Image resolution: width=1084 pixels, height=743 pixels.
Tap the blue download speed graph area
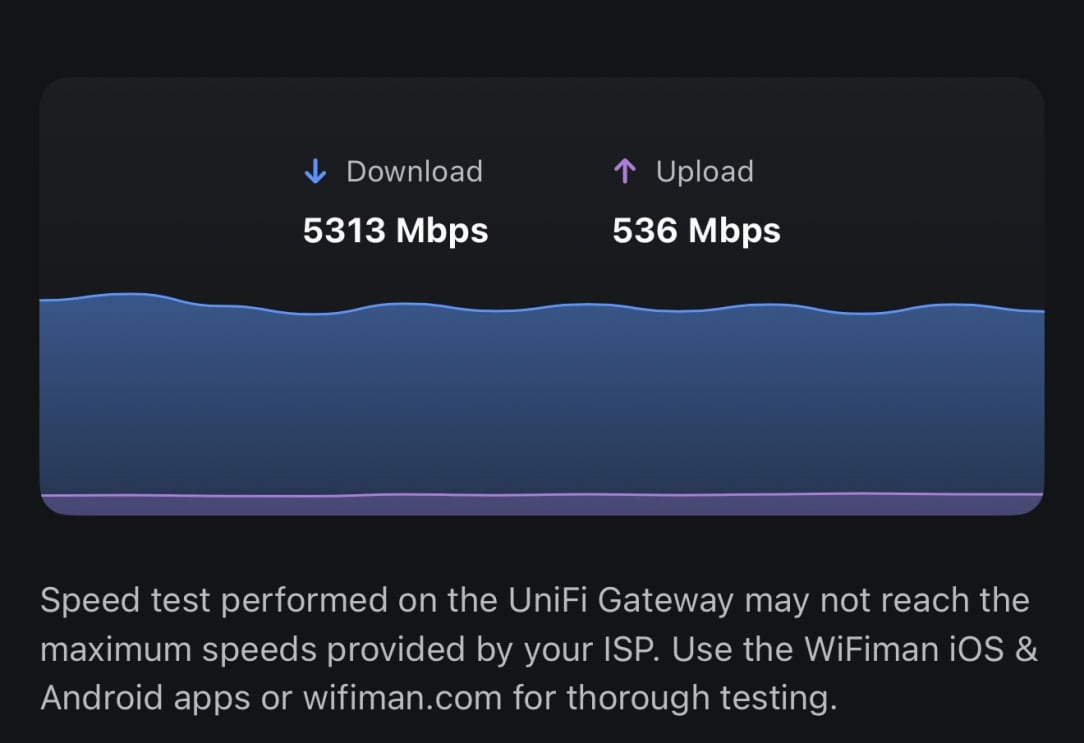[x=540, y=400]
